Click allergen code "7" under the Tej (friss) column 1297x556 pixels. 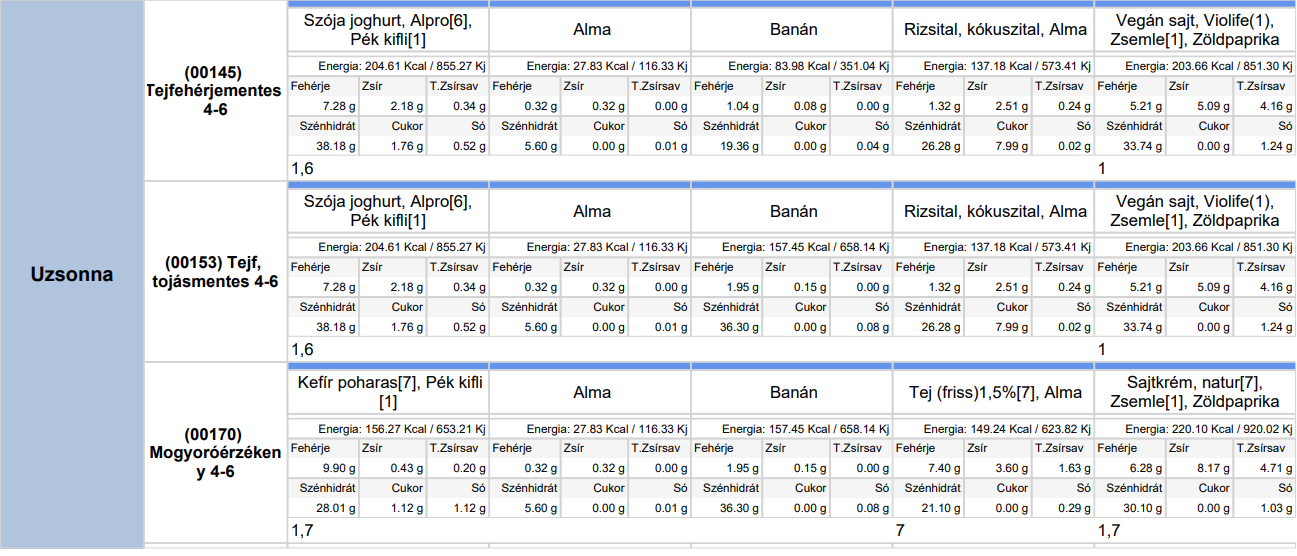(900, 530)
